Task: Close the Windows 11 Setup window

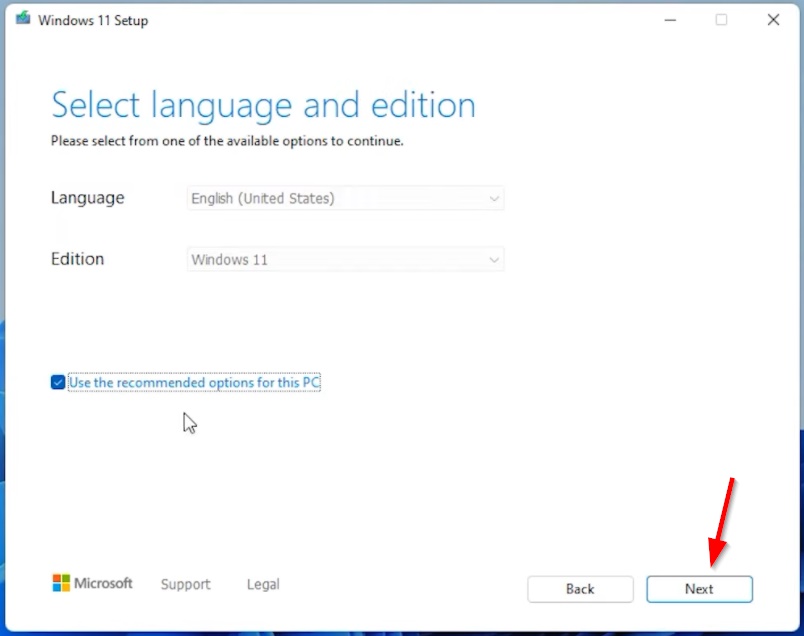Action: point(773,20)
